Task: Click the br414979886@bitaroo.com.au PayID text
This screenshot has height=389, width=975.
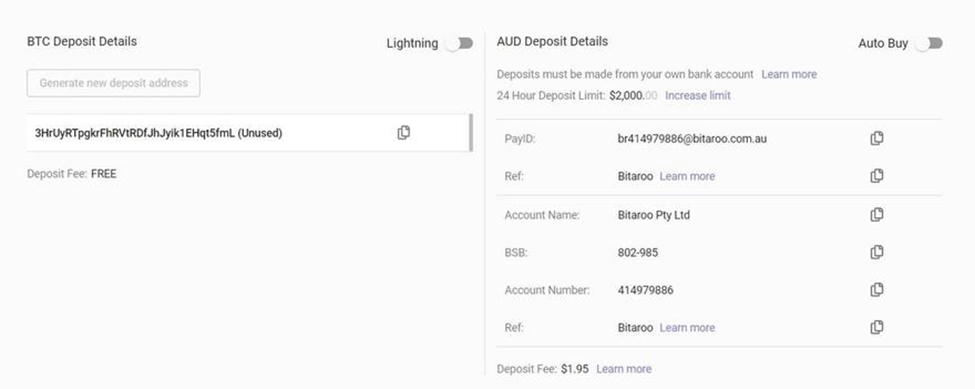Action: (692, 139)
